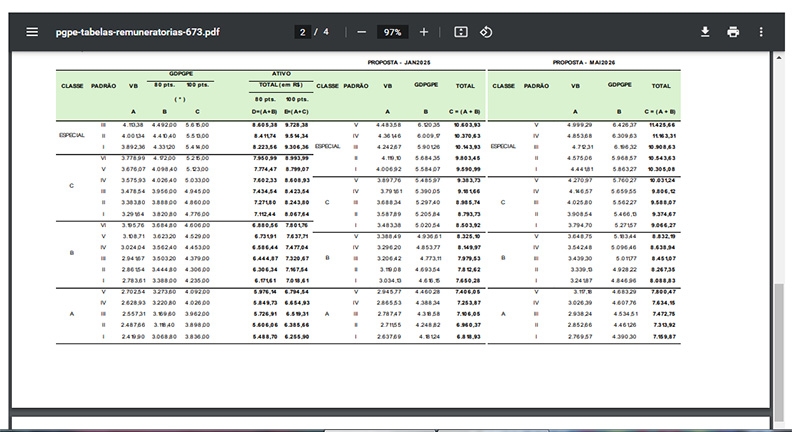Screen dimensions: 792x432
Task: Open the sidebar hamburger menu
Action: coord(32,32)
